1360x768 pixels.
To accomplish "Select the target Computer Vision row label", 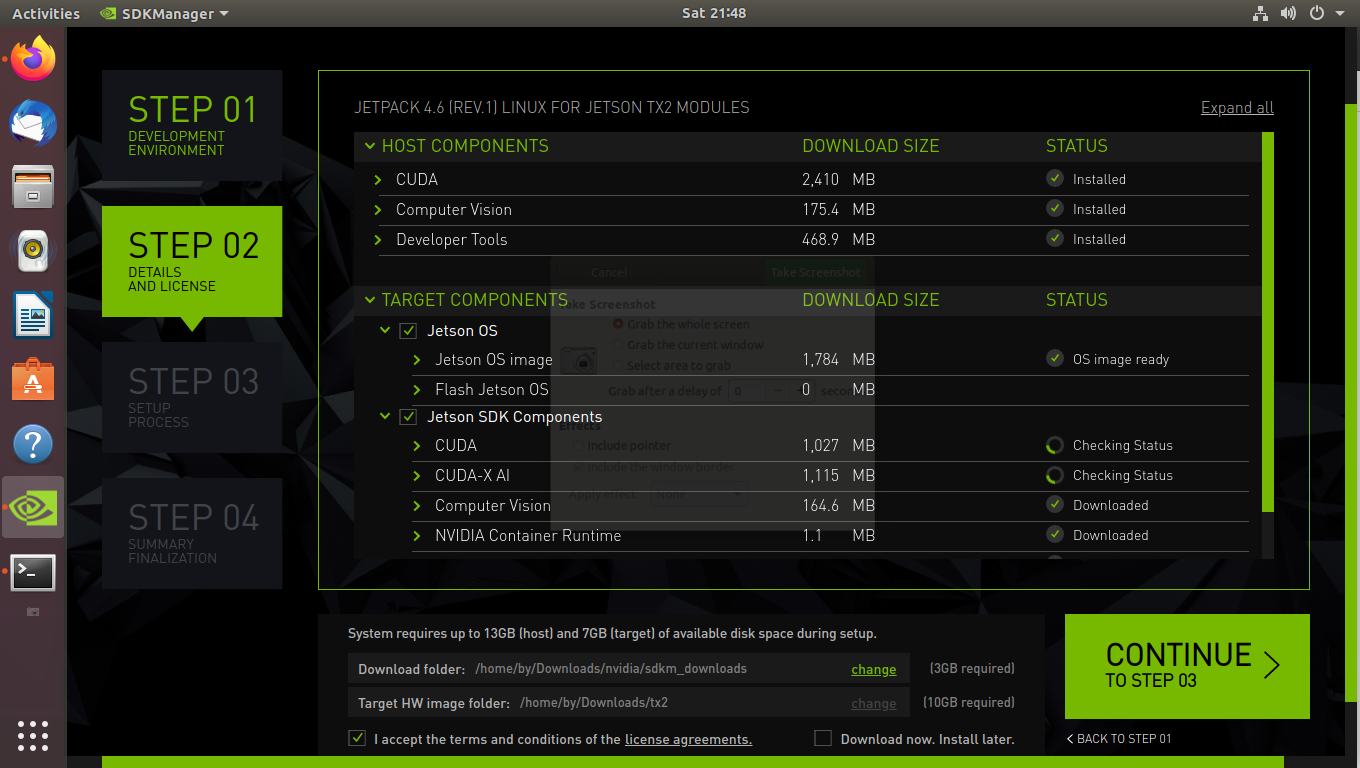I will pyautogui.click(x=493, y=506).
